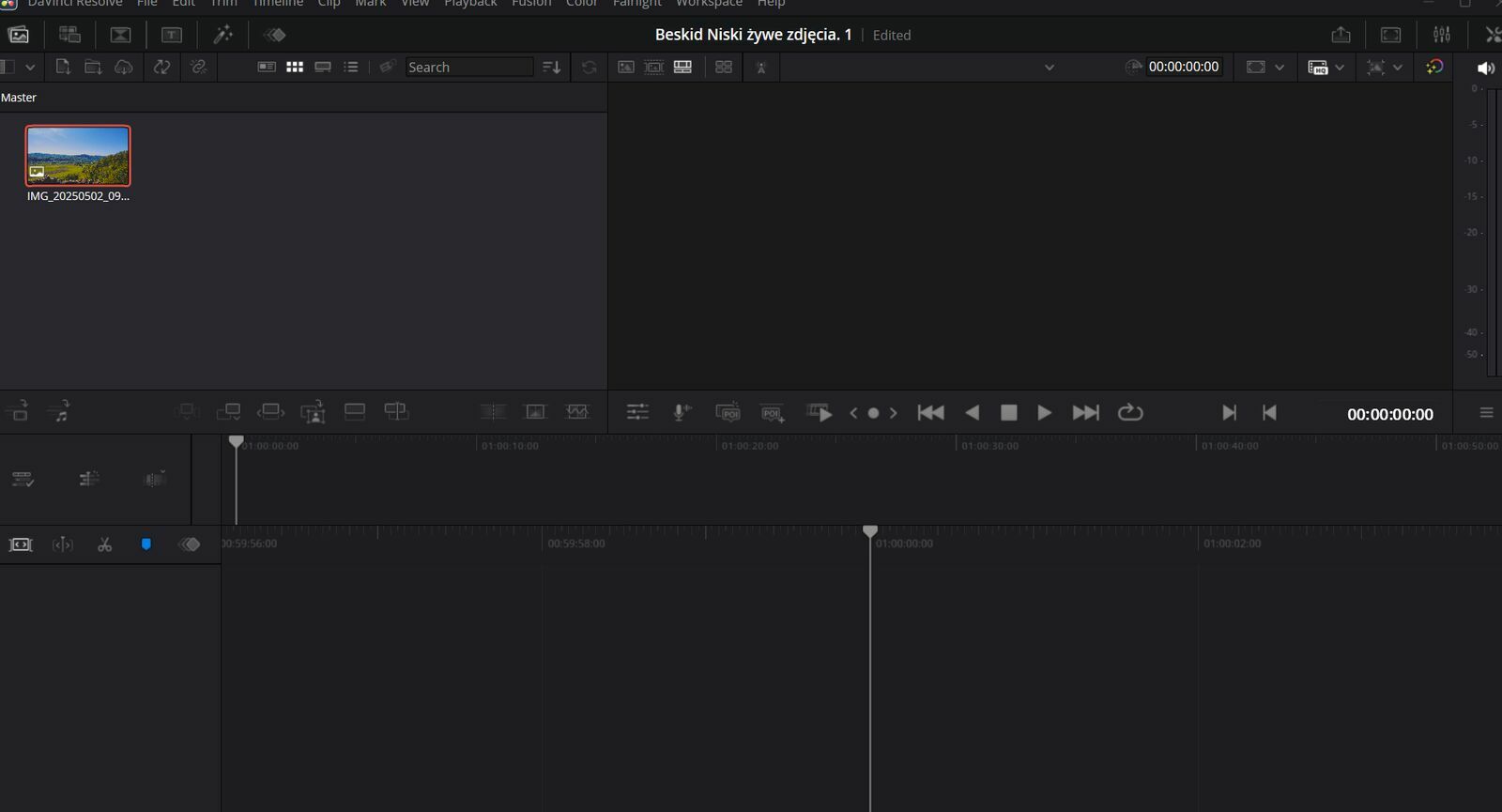Mute audio with the speaker icon
Image resolution: width=1502 pixels, height=812 pixels.
pos(1485,68)
